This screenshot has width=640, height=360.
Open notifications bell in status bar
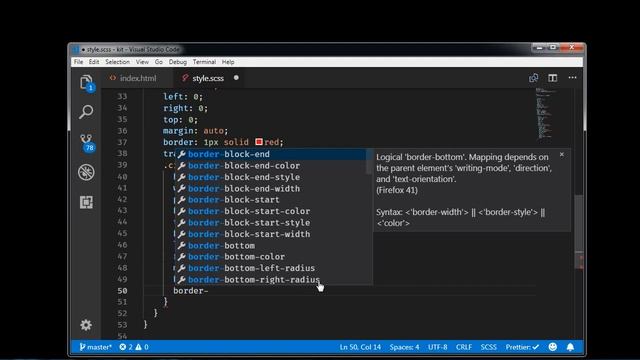click(x=570, y=347)
